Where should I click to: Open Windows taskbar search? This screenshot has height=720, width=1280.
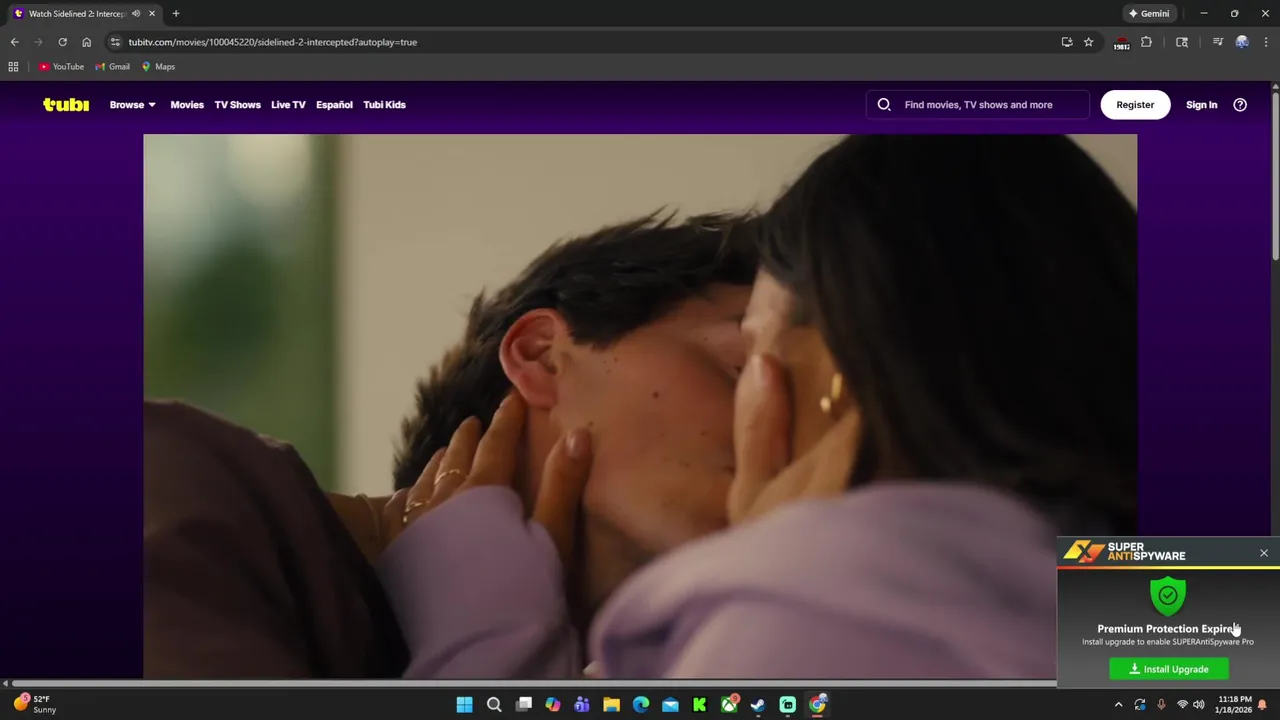tap(494, 705)
